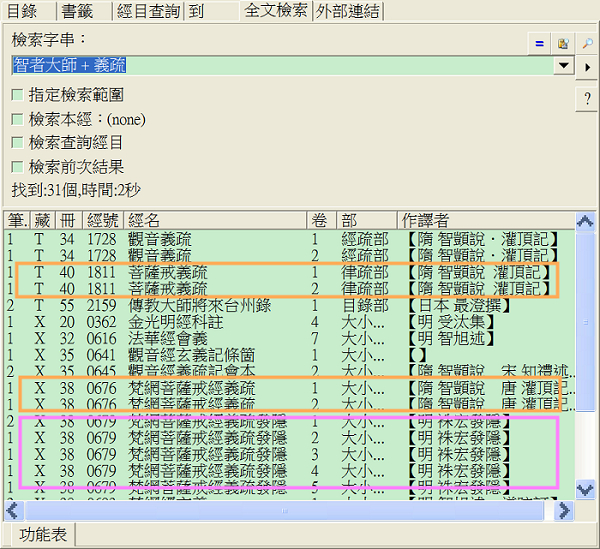Switch to the 外部連結 tab

click(x=347, y=11)
